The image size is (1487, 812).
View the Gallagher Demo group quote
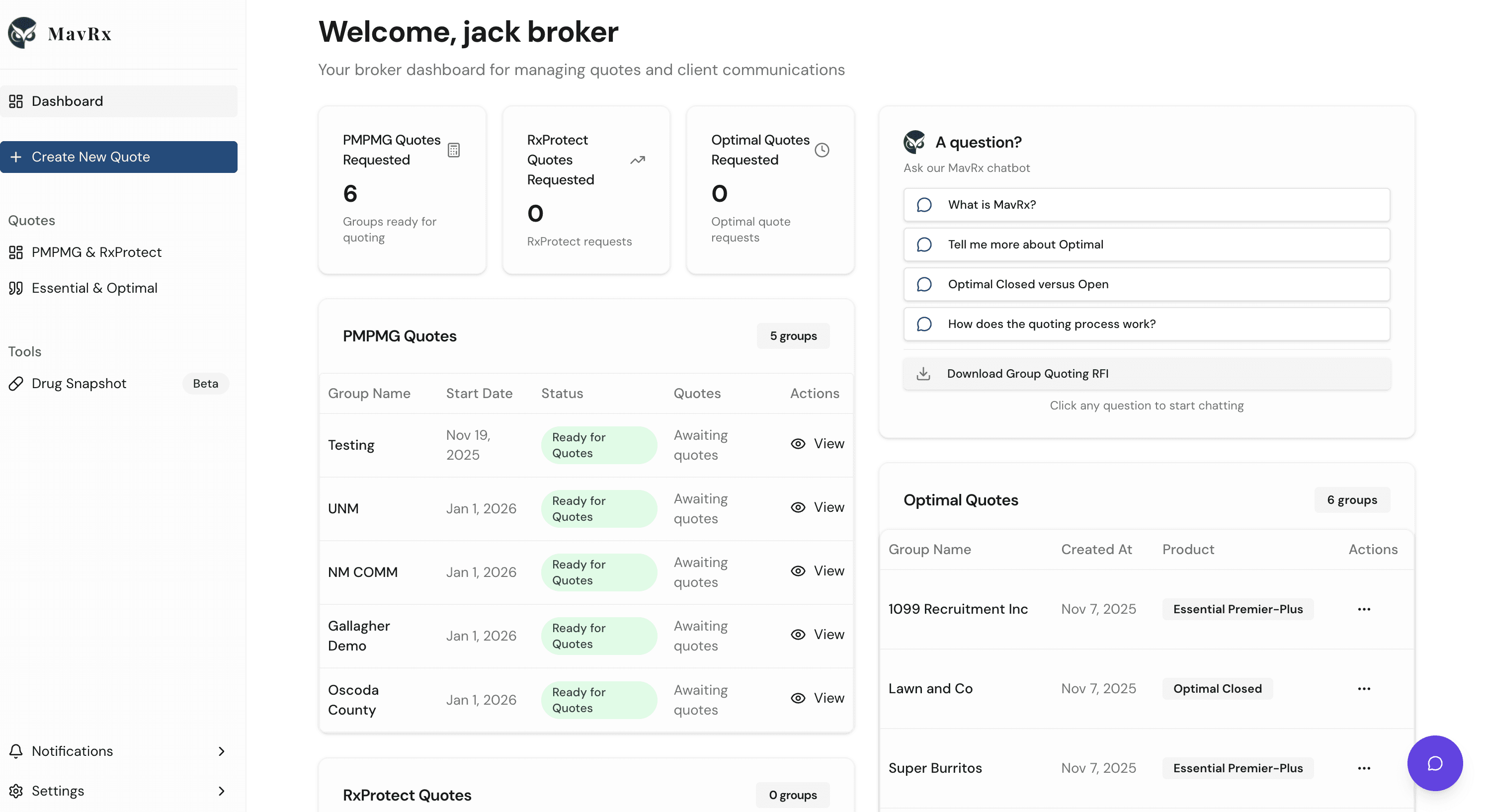(818, 634)
